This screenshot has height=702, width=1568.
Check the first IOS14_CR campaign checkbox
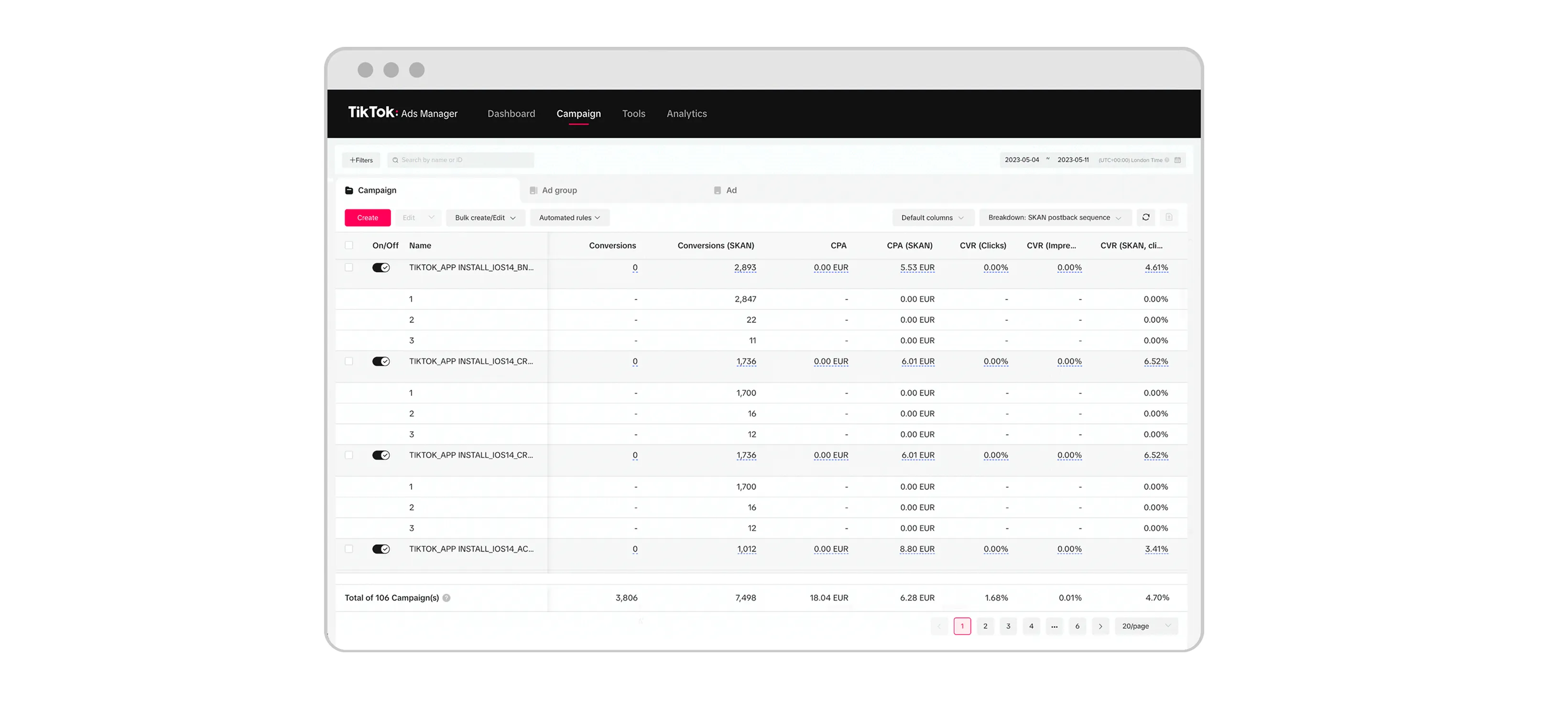click(x=349, y=361)
